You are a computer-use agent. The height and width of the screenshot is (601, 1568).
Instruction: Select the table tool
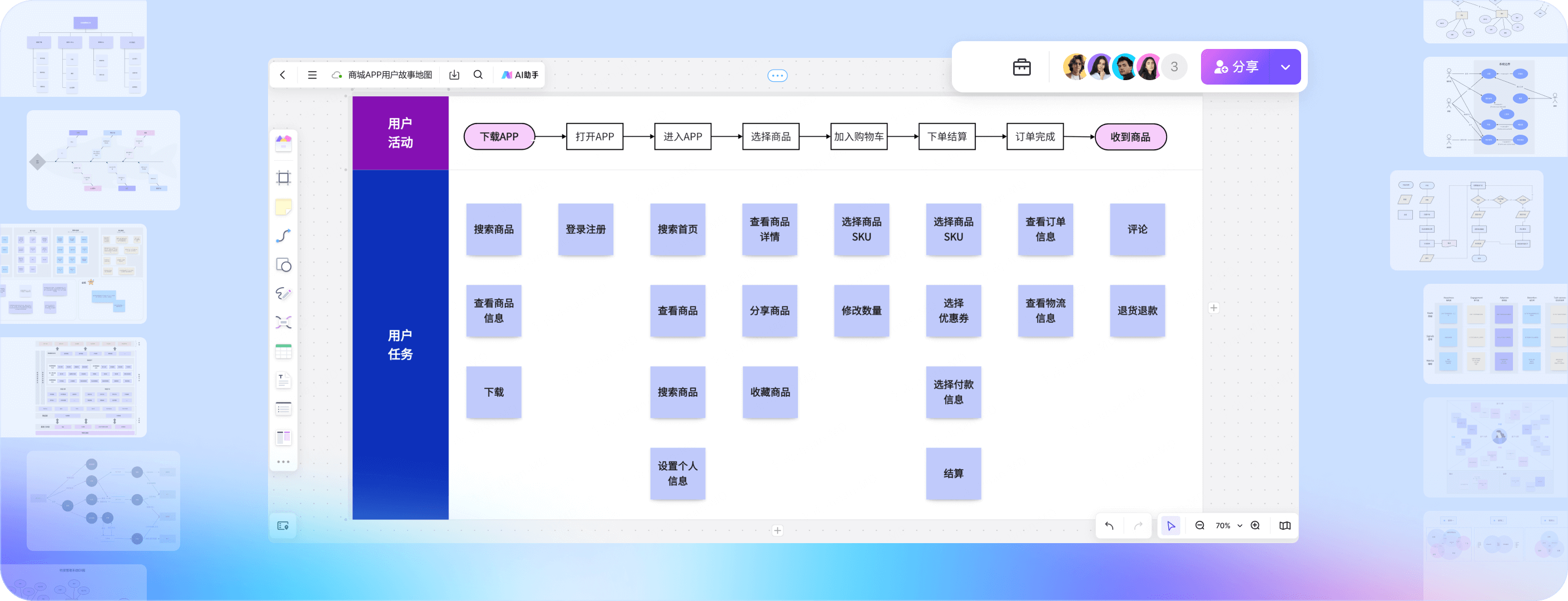pyautogui.click(x=284, y=351)
